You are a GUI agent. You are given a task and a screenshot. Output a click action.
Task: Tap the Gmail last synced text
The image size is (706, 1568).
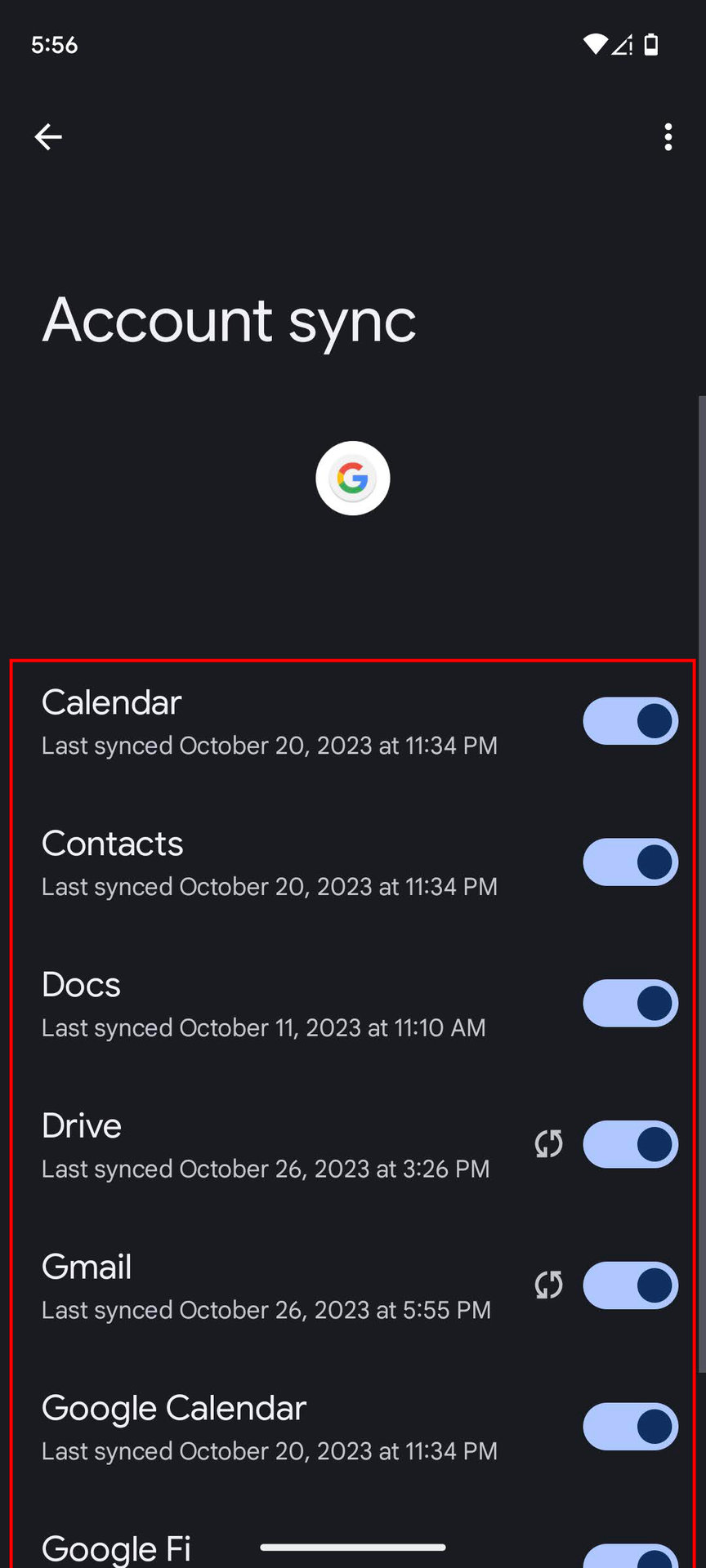click(x=266, y=1310)
